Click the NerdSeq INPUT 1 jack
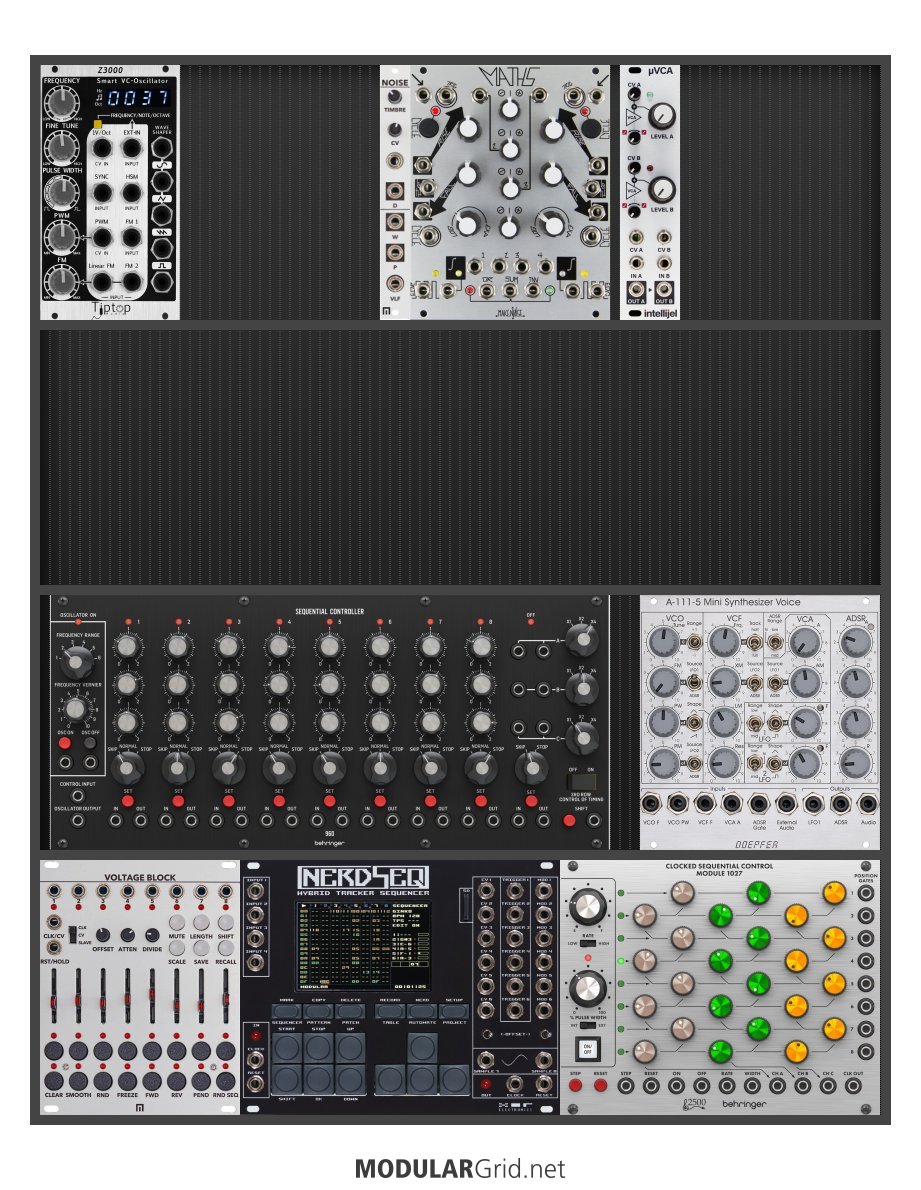 [256, 891]
